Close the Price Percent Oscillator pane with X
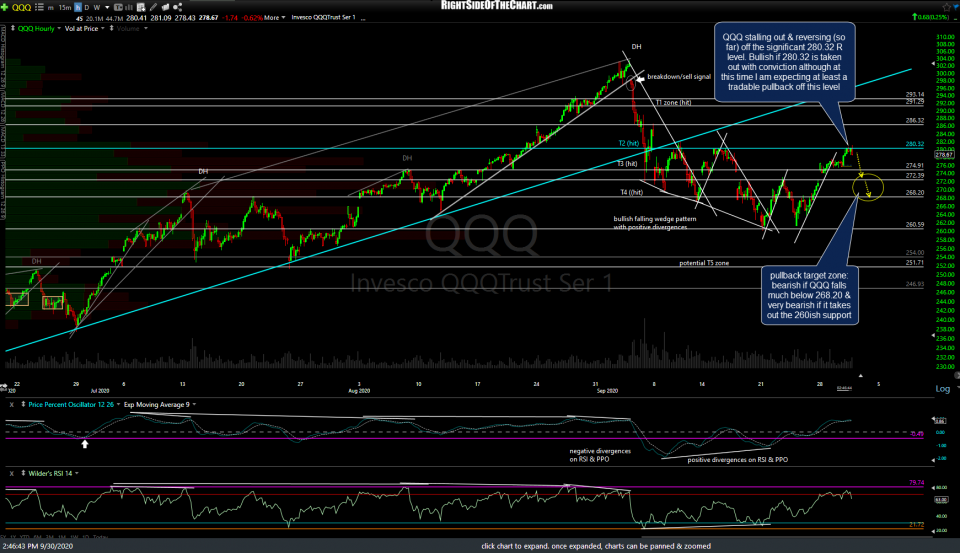Screen dimensions: 960x553 click(x=11, y=405)
